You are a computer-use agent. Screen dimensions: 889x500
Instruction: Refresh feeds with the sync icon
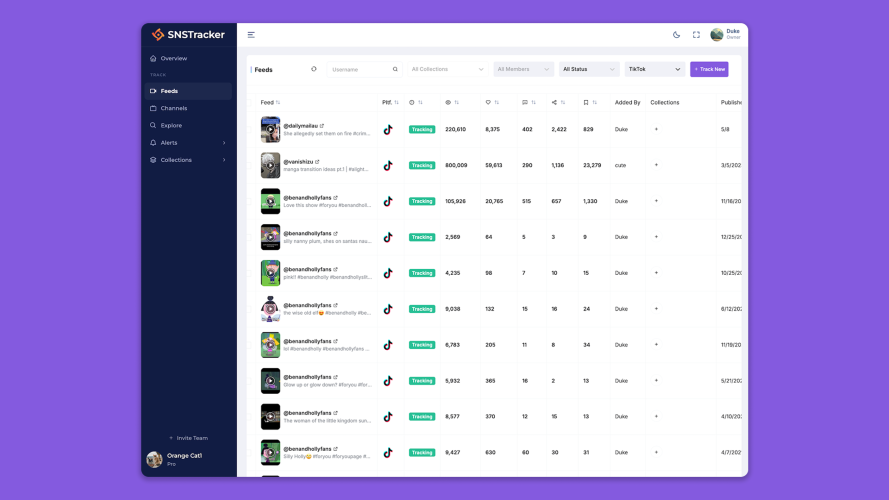314,69
